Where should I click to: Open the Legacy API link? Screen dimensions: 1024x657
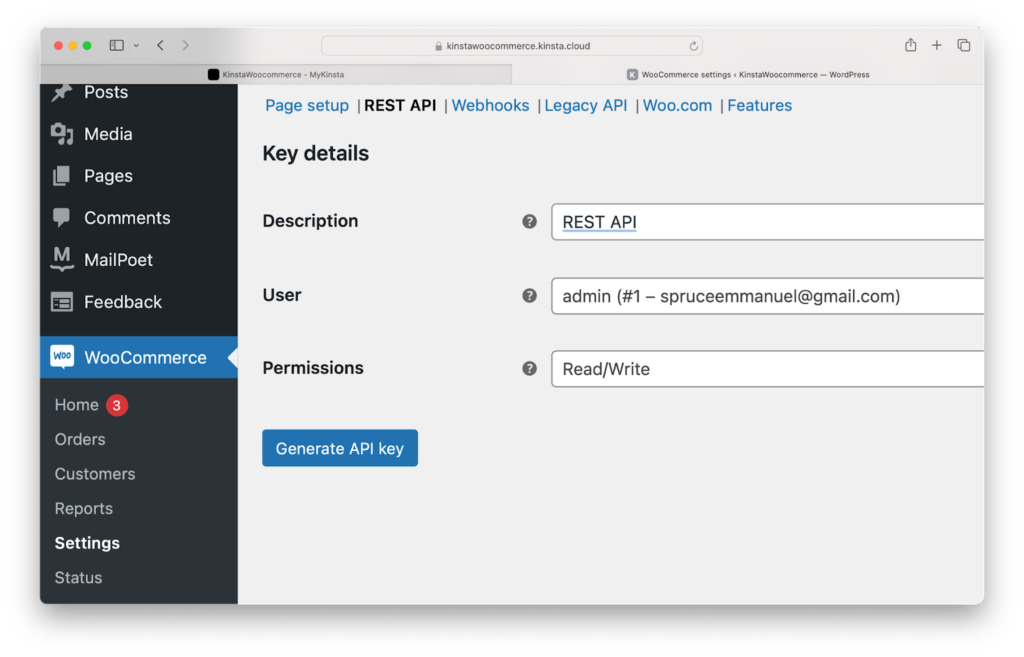coord(585,106)
